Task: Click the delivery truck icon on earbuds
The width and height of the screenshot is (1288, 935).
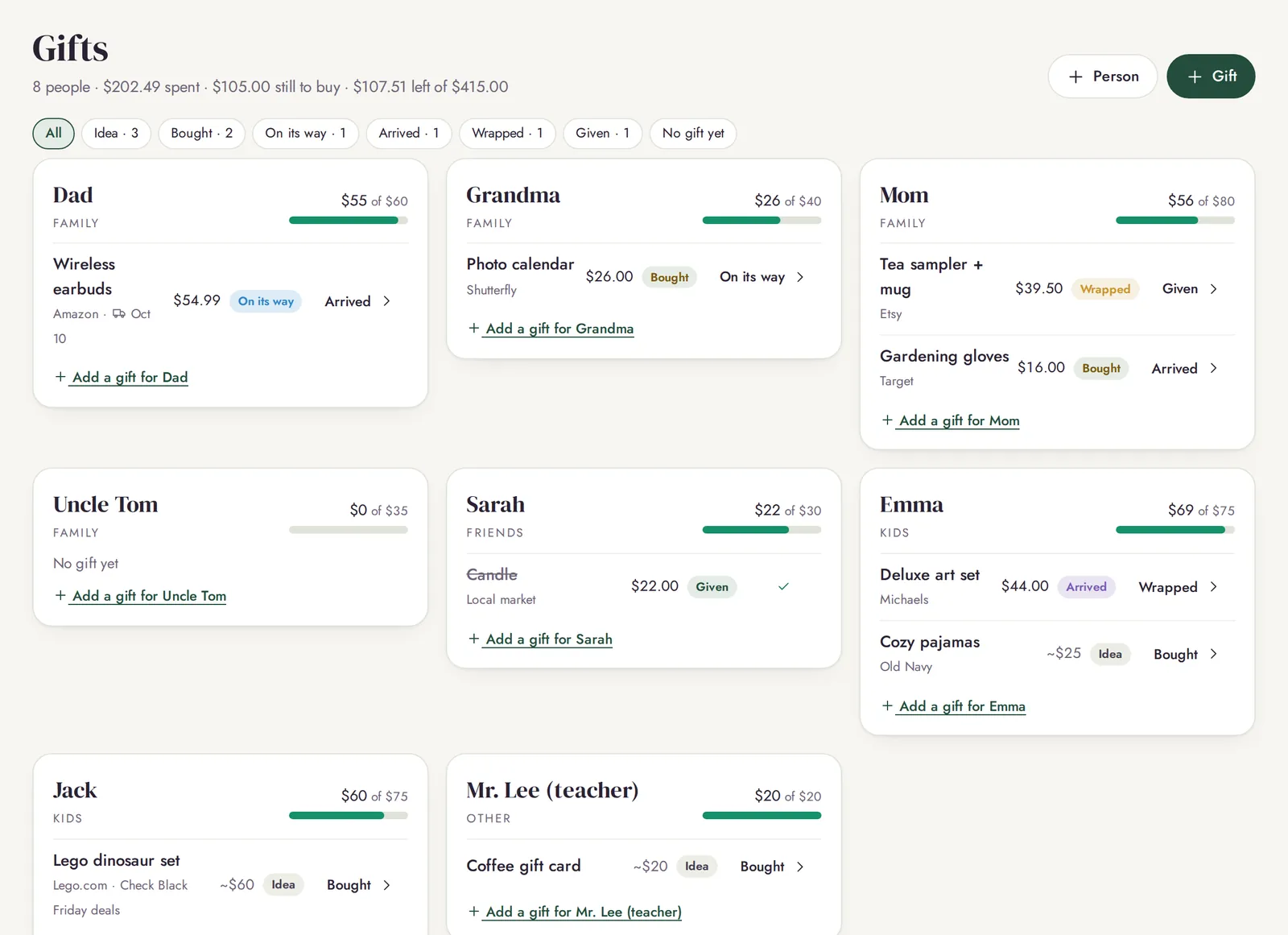Action: click(119, 314)
